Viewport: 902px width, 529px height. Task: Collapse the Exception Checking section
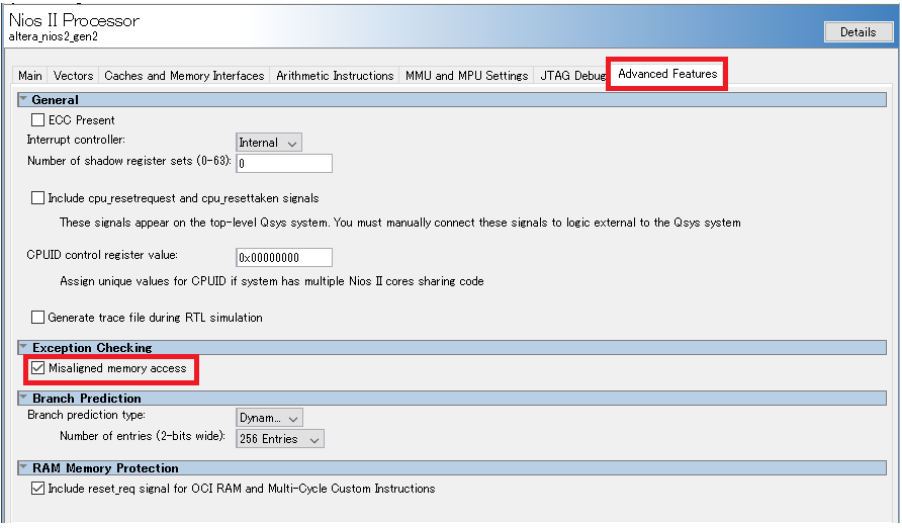click(24, 347)
